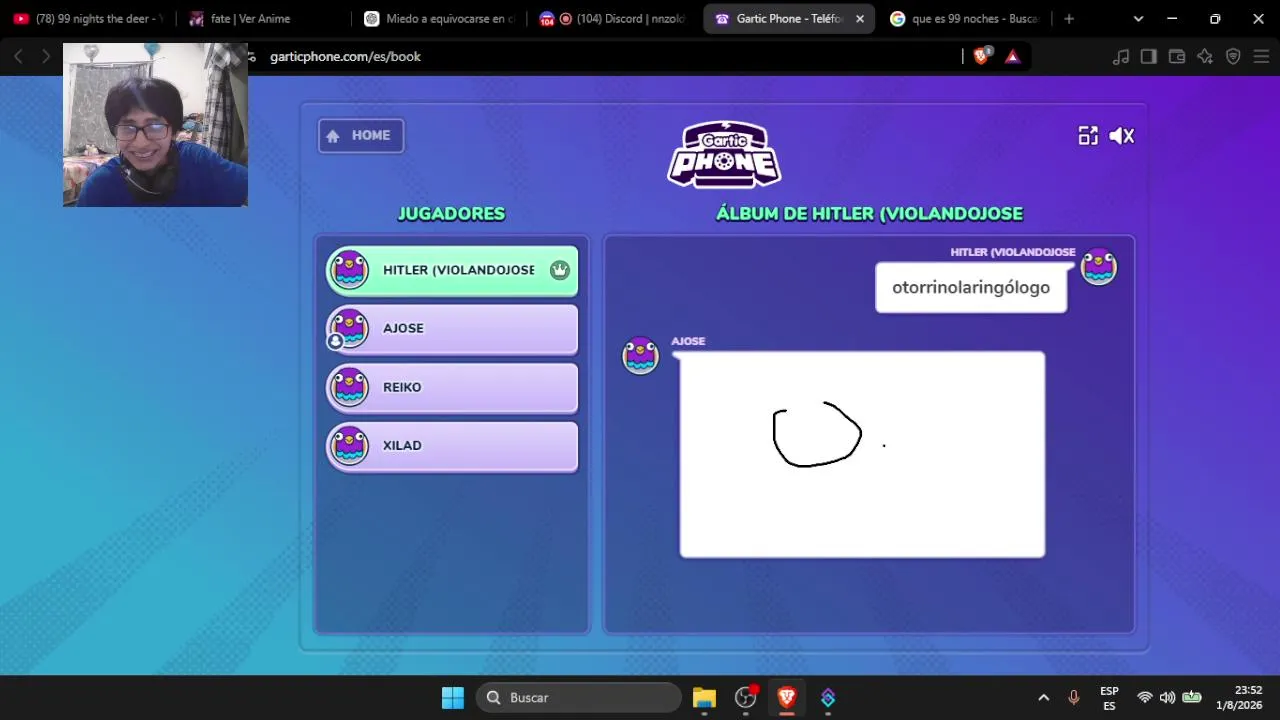Close the Gartic Phone tab
The width and height of the screenshot is (1280, 720).
[859, 19]
